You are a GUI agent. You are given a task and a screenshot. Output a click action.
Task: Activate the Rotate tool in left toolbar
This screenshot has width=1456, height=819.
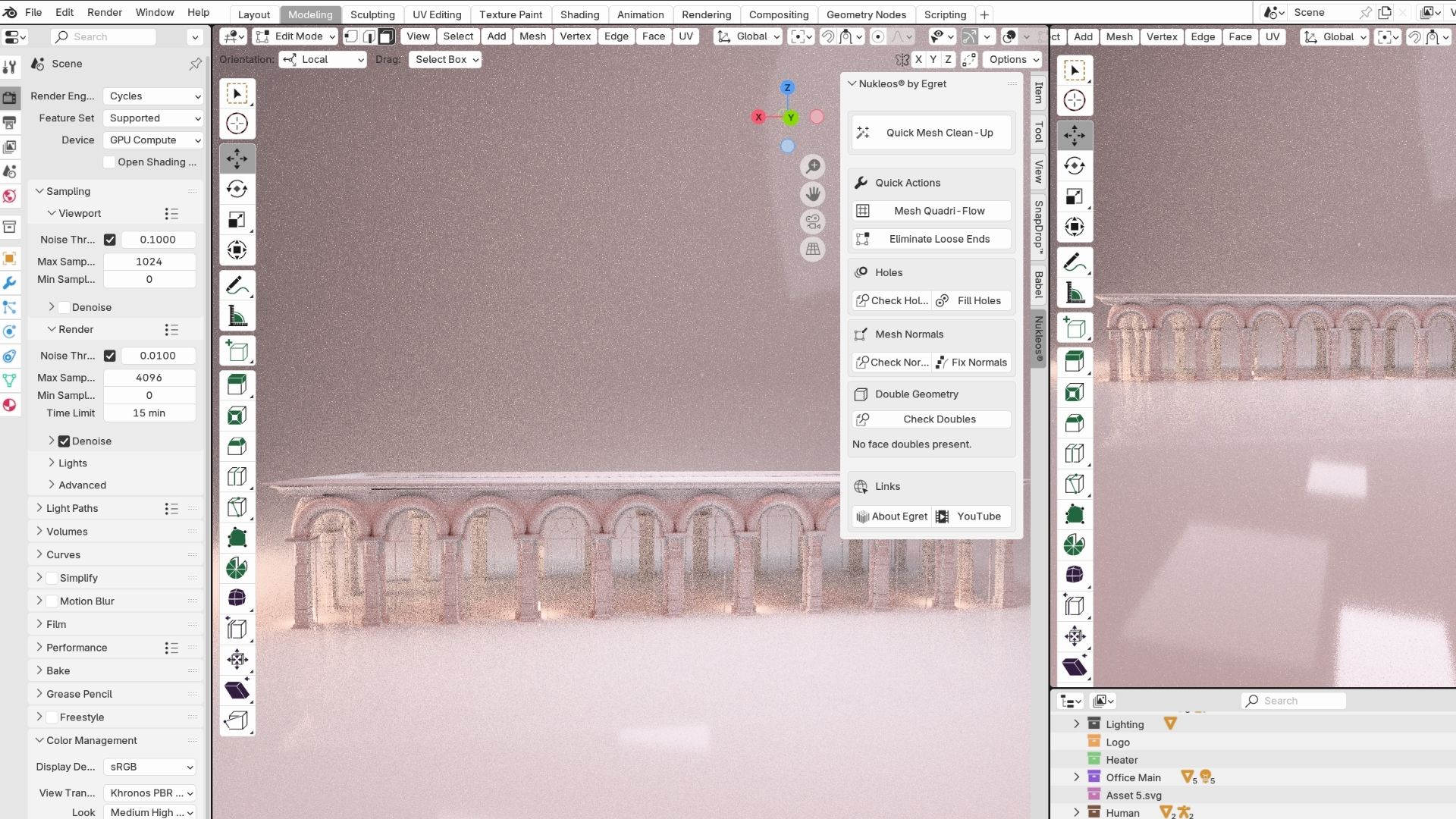click(x=237, y=189)
